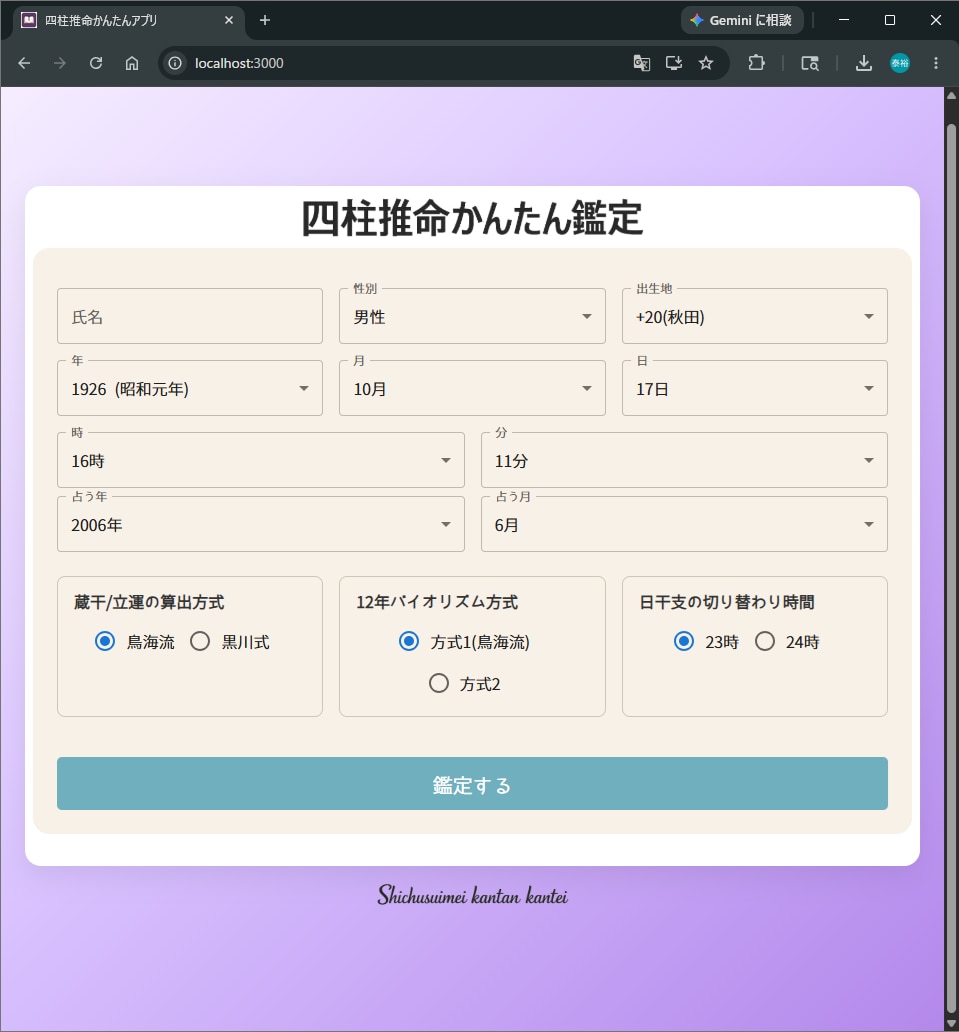Go back using the browser back arrow
This screenshot has height=1032, width=959.
[24, 63]
